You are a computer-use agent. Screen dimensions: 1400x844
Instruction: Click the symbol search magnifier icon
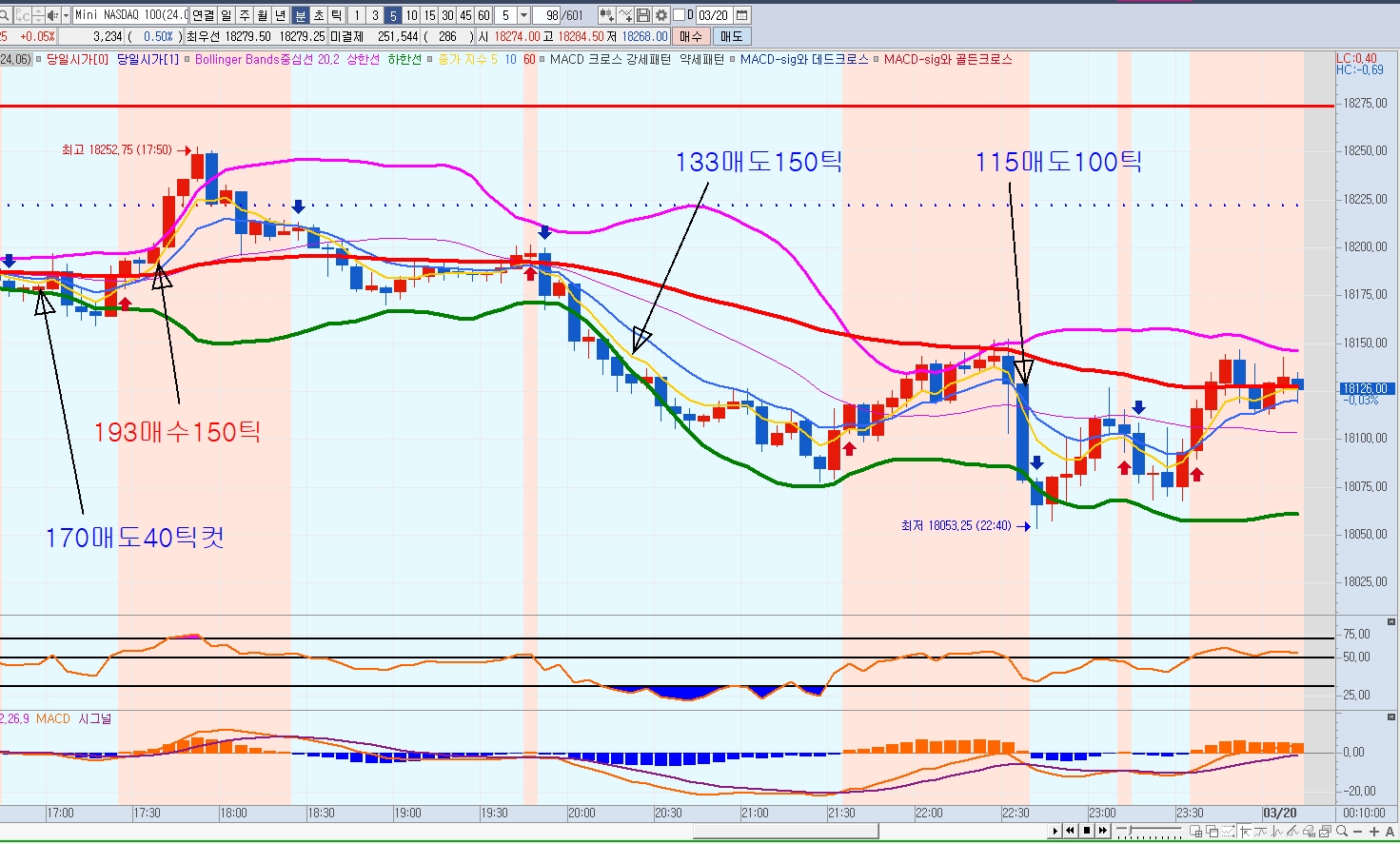[5, 15]
